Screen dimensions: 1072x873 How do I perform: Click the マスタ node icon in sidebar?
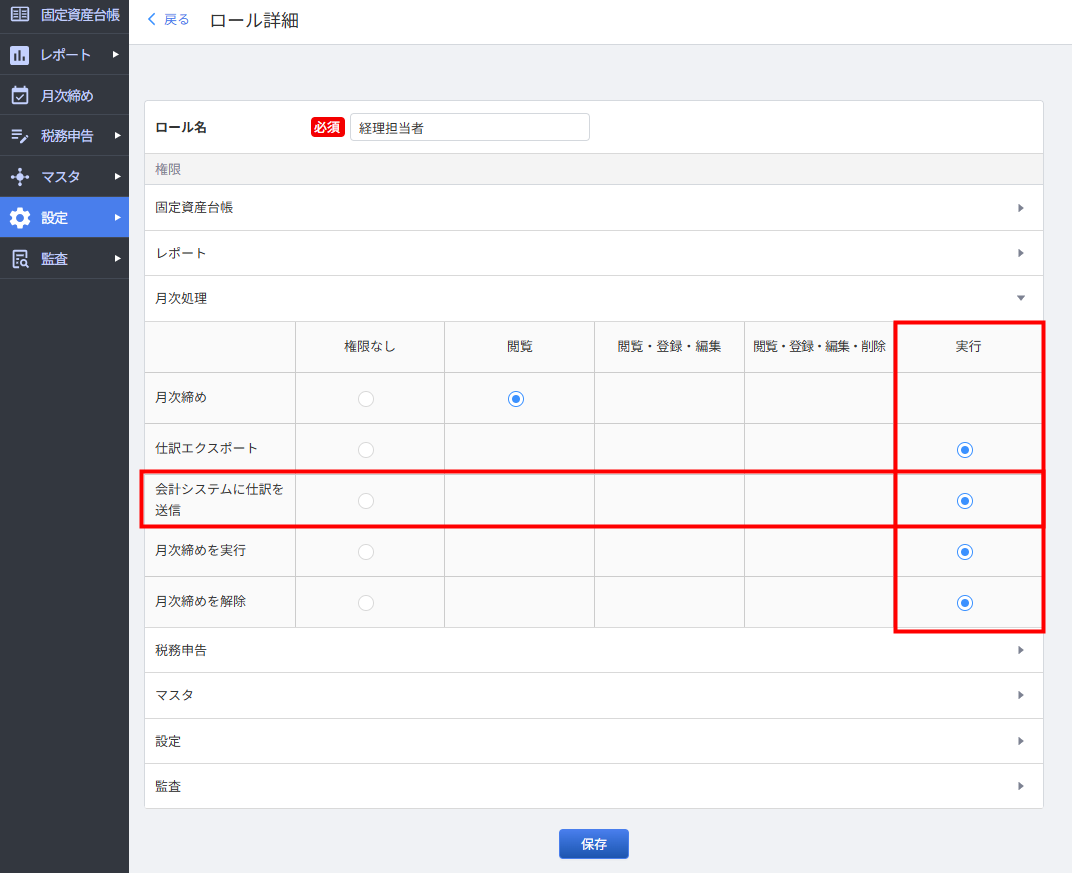pyautogui.click(x=20, y=177)
